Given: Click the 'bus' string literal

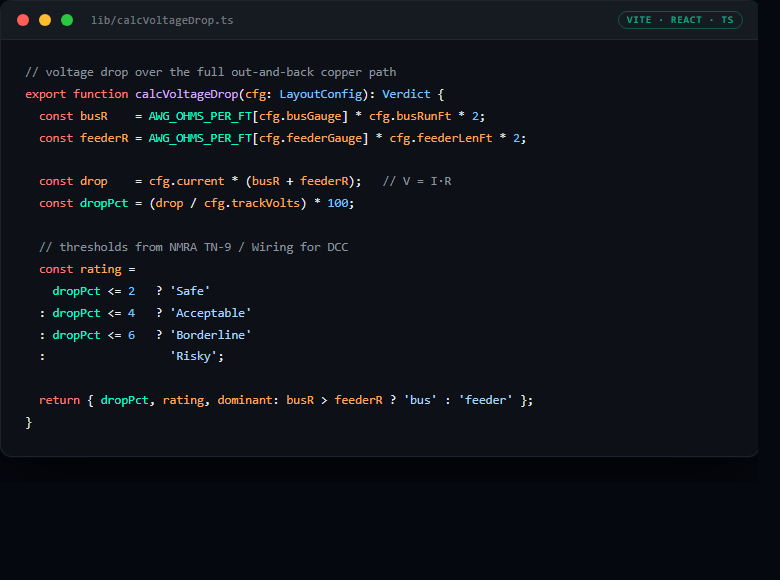Looking at the screenshot, I should point(420,400).
